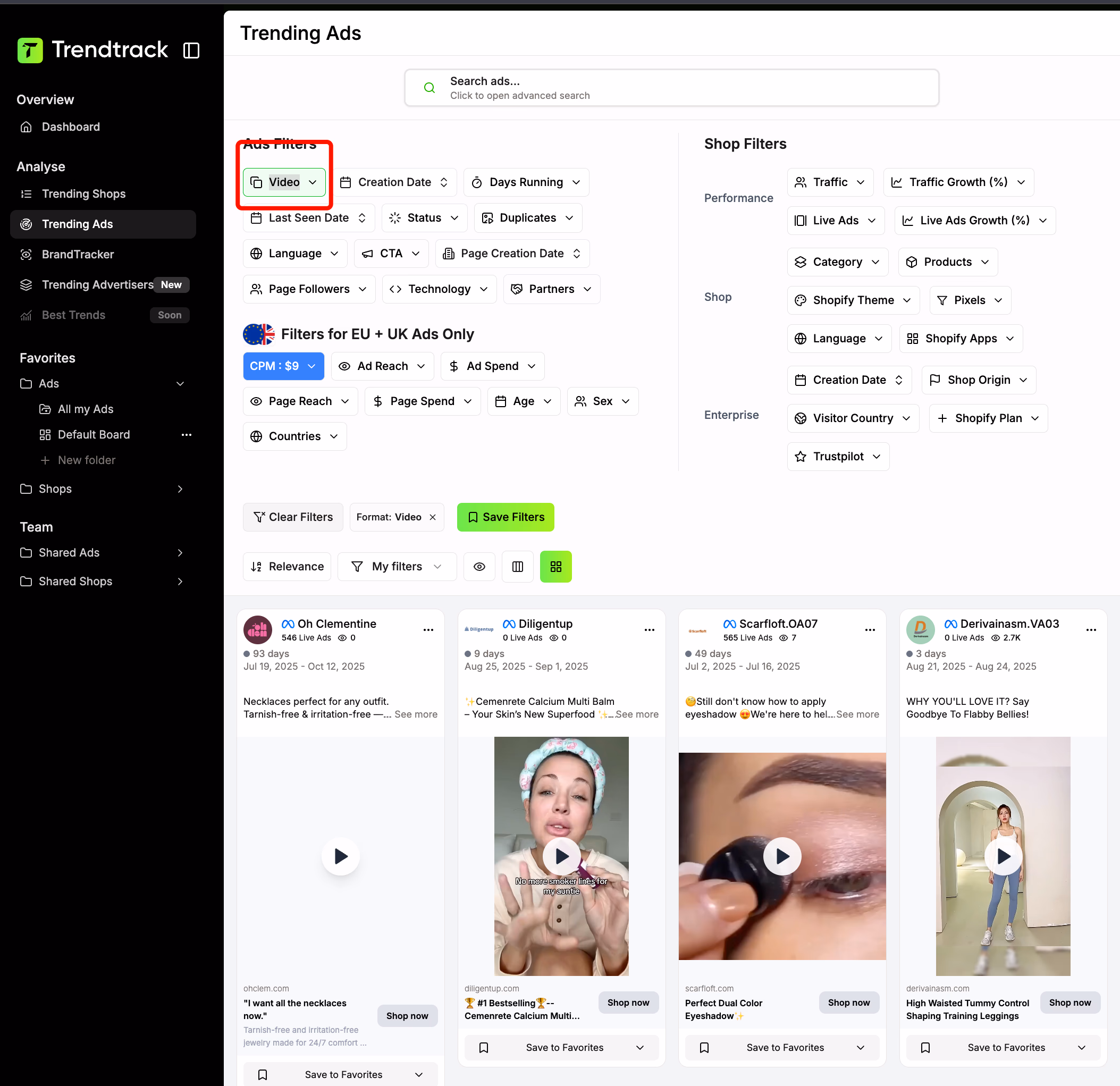Open the BrandTracker section
The height and width of the screenshot is (1086, 1120).
click(77, 254)
